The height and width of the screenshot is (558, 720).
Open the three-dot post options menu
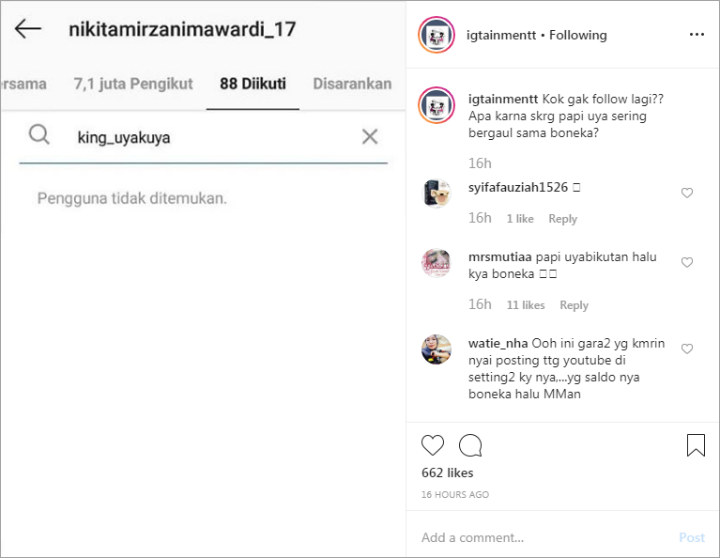click(697, 34)
